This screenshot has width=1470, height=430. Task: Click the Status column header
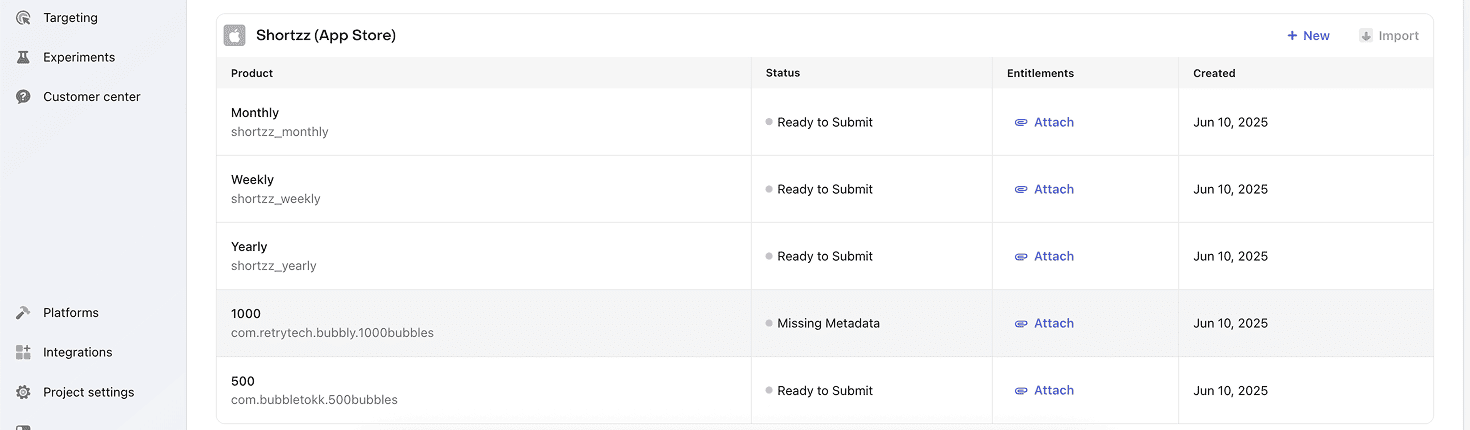coord(782,73)
